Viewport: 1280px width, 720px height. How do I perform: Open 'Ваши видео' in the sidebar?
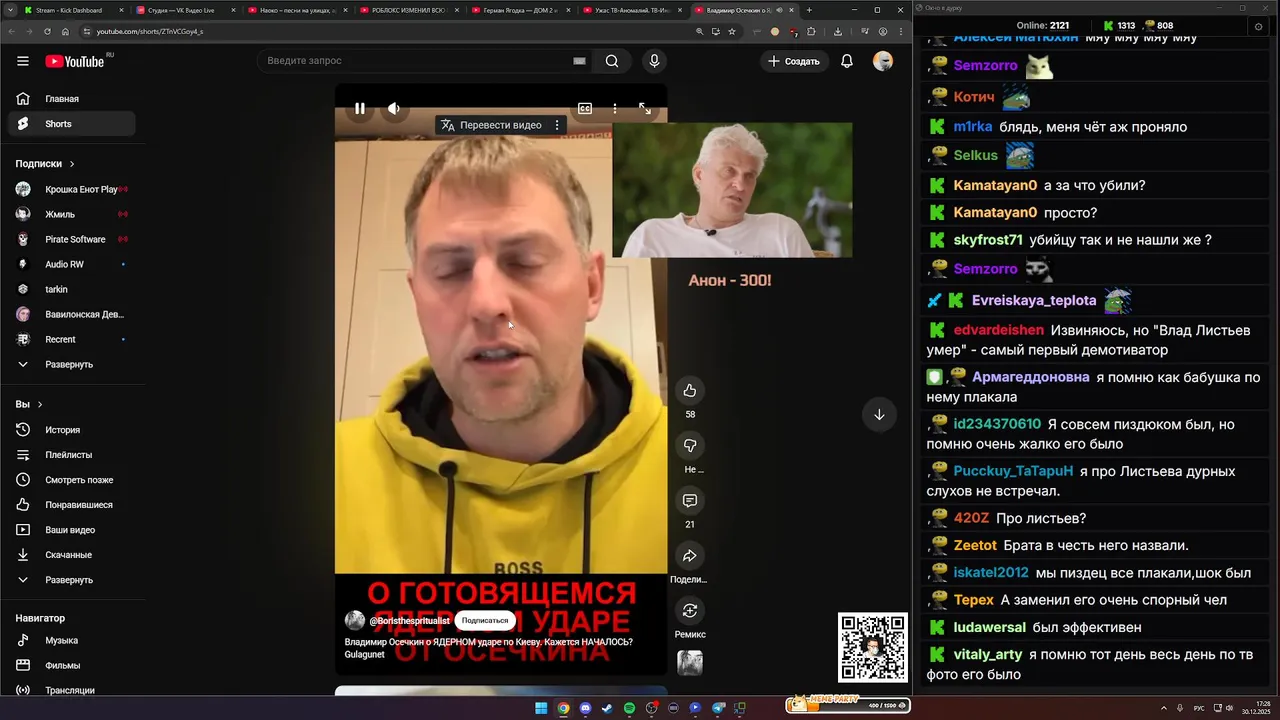point(72,530)
